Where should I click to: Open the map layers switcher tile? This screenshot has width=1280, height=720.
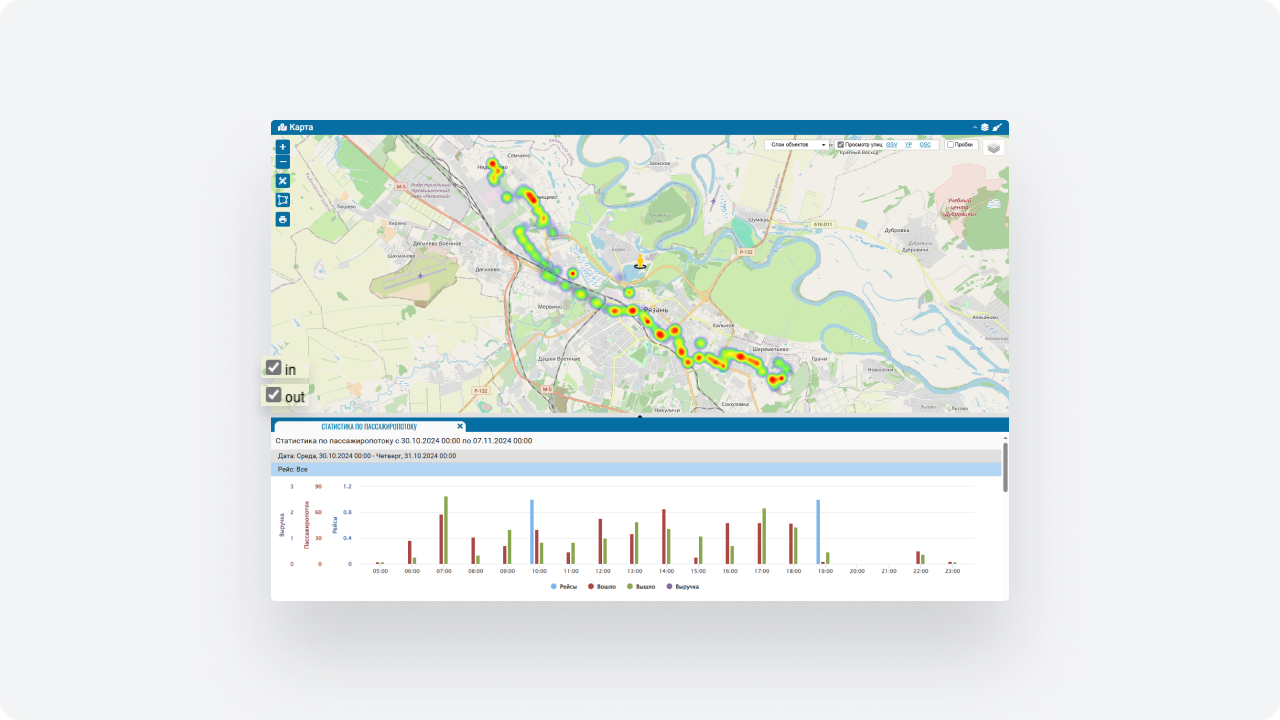[x=993, y=147]
